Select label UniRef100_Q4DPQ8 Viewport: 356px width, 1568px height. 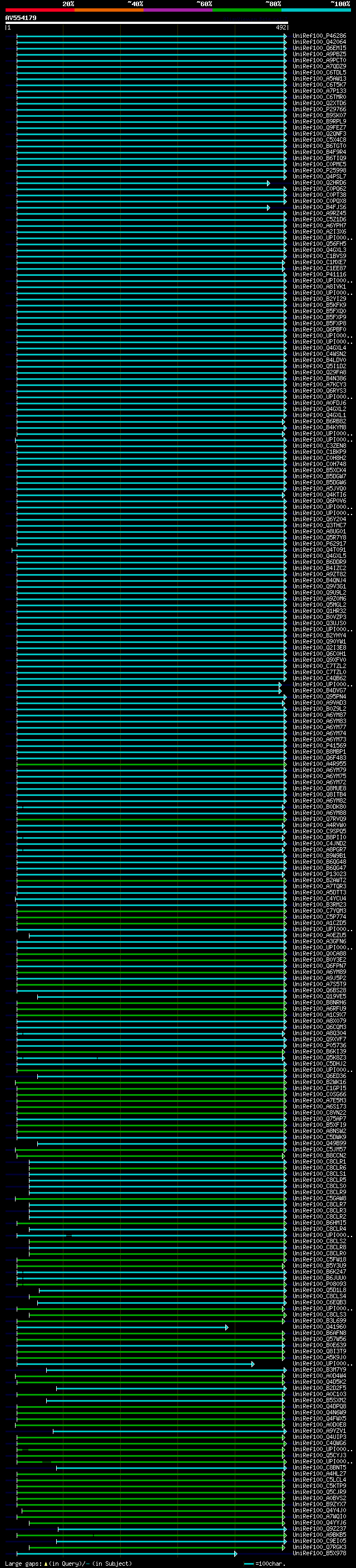pos(319,1407)
